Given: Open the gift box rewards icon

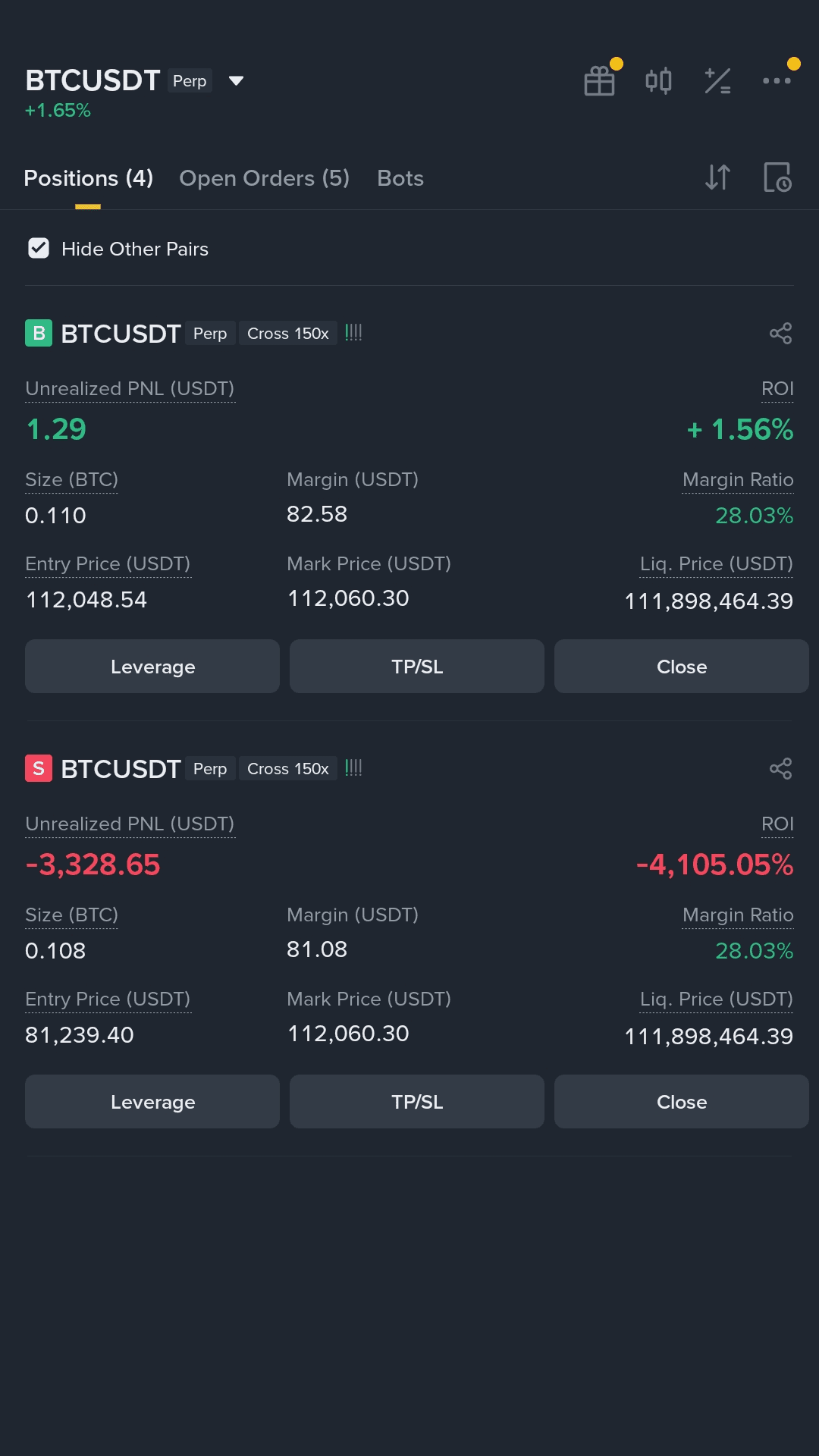Looking at the screenshot, I should click(600, 80).
